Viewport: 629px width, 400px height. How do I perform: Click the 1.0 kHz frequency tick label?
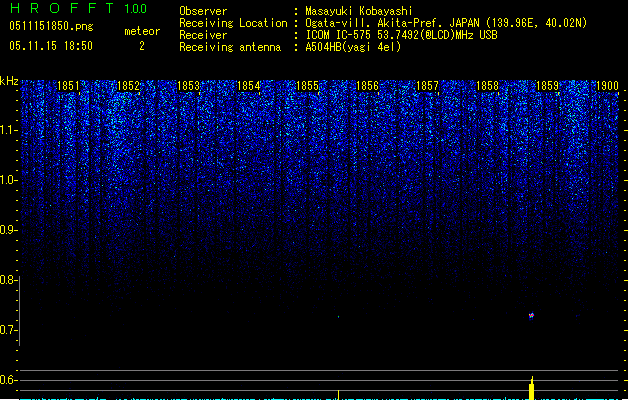click(x=8, y=180)
